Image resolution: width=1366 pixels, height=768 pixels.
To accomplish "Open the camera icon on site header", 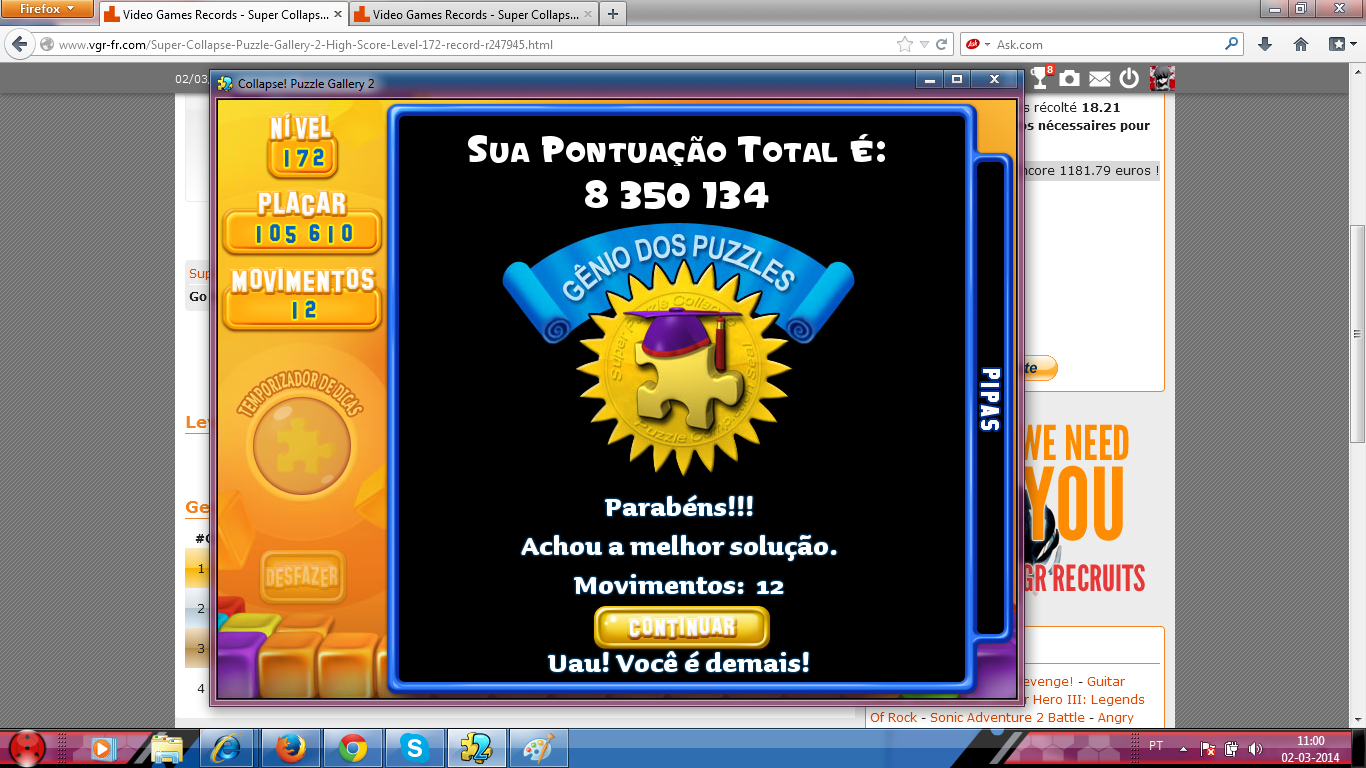I will pos(1069,78).
